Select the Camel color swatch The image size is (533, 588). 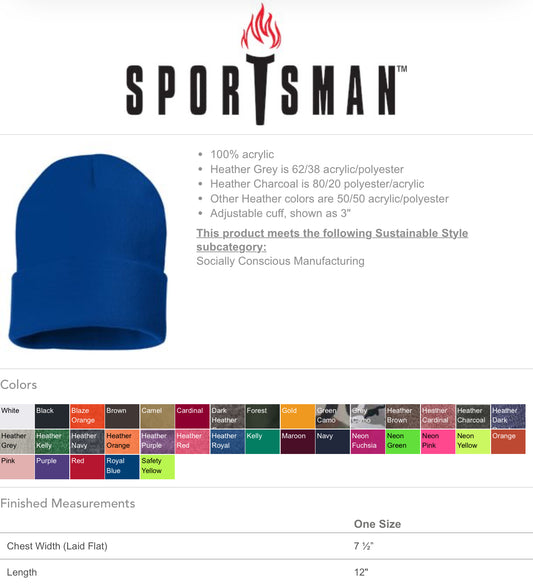[157, 416]
